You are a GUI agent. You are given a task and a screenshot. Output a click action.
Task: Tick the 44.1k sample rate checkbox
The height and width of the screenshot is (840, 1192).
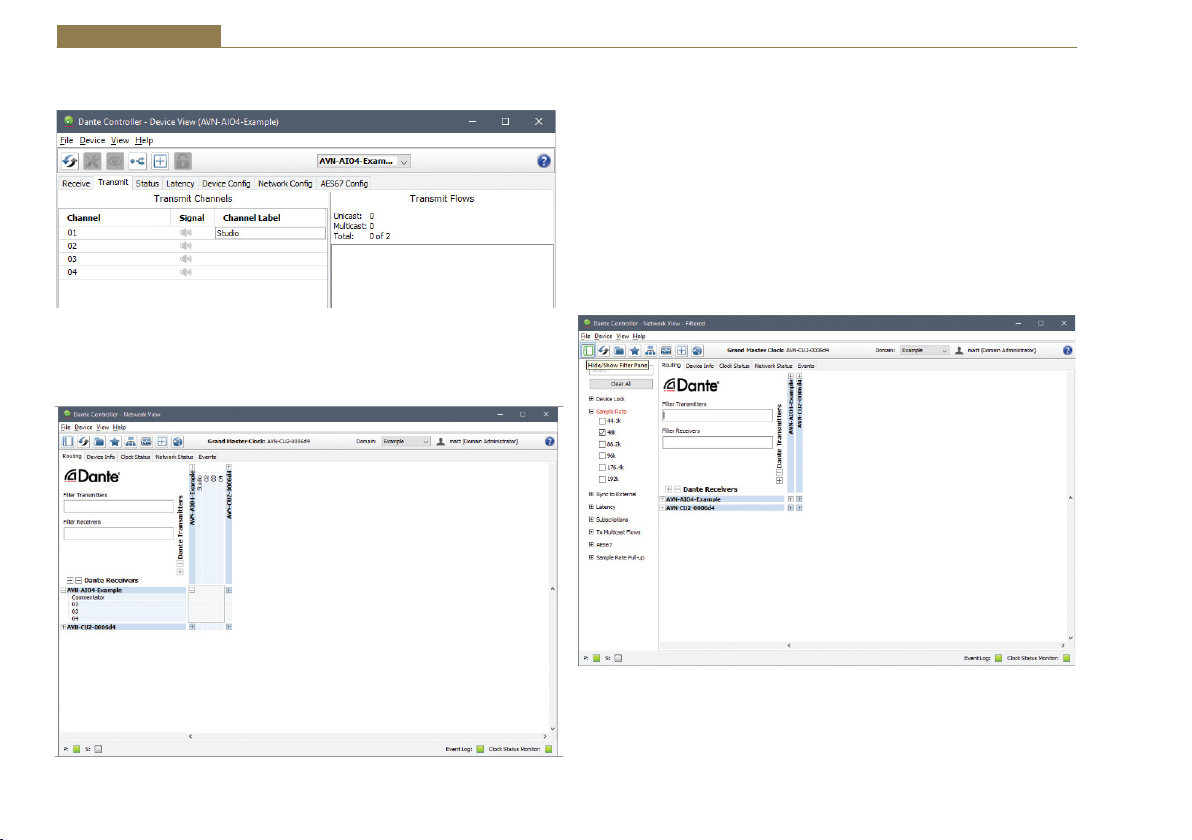click(x=602, y=421)
